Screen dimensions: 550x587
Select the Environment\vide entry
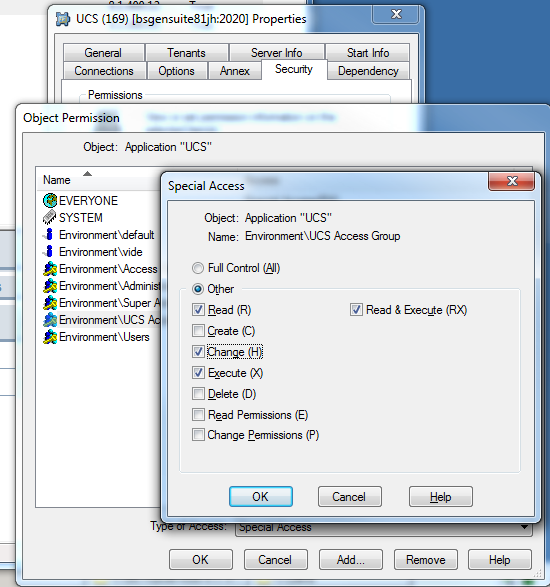click(100, 252)
